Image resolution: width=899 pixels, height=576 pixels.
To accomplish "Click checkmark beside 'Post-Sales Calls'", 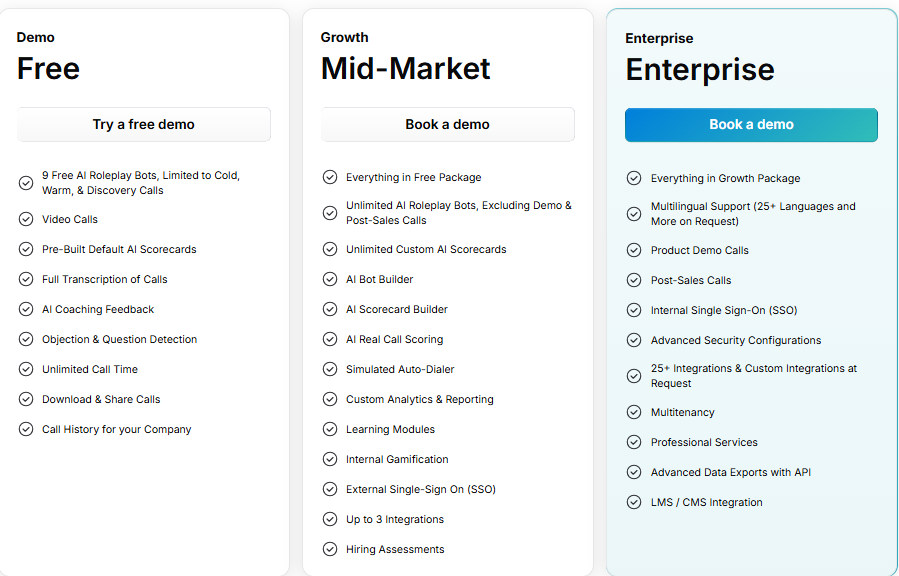I will [633, 280].
